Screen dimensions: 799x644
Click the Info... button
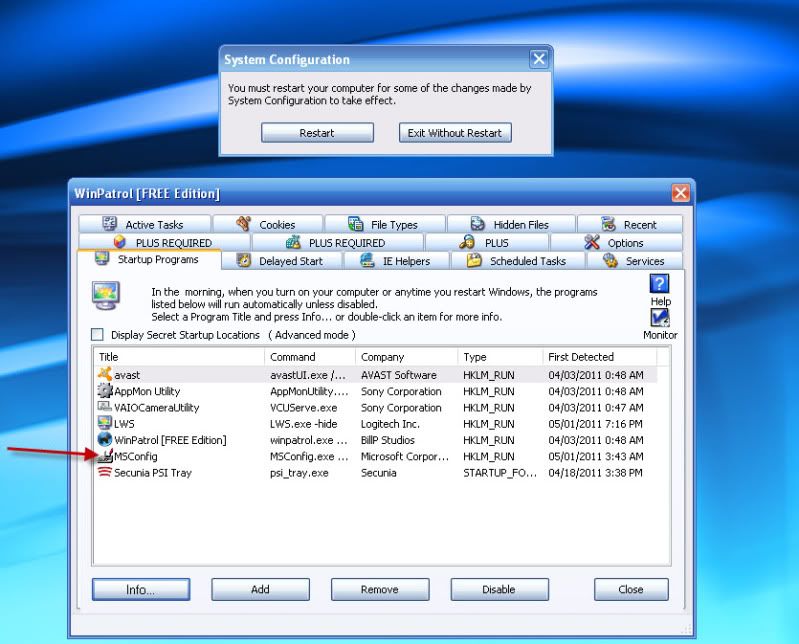point(141,589)
